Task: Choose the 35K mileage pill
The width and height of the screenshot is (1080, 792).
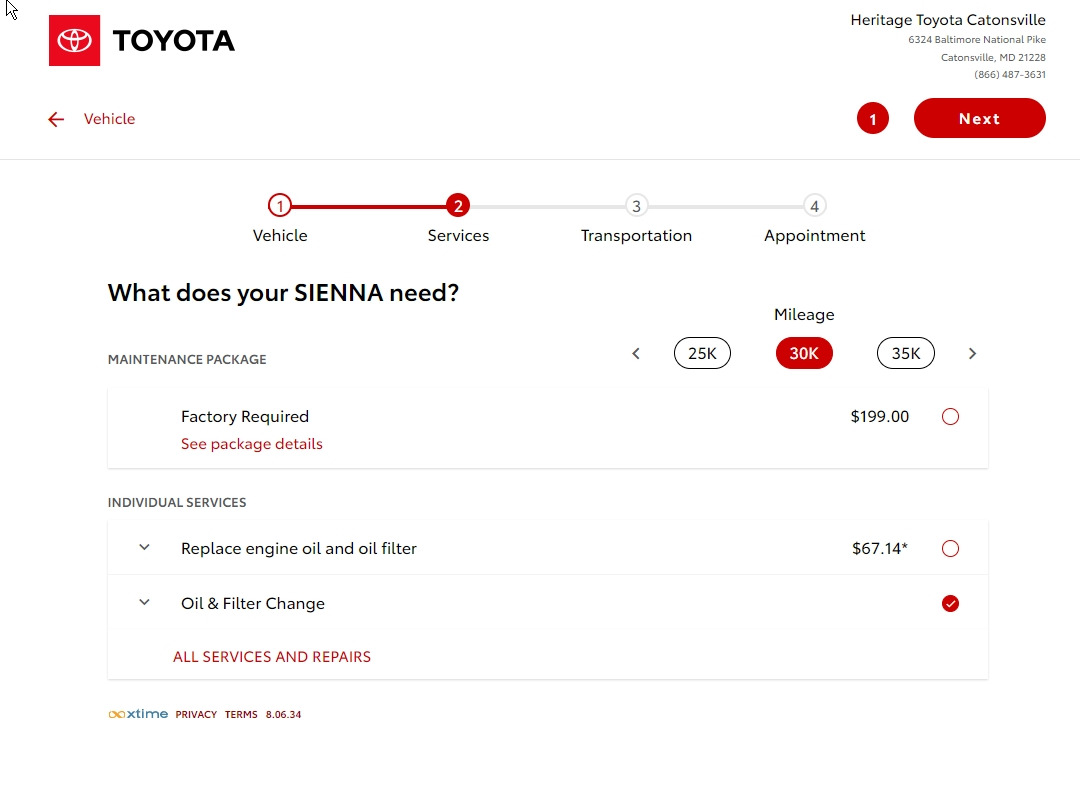Action: [905, 353]
